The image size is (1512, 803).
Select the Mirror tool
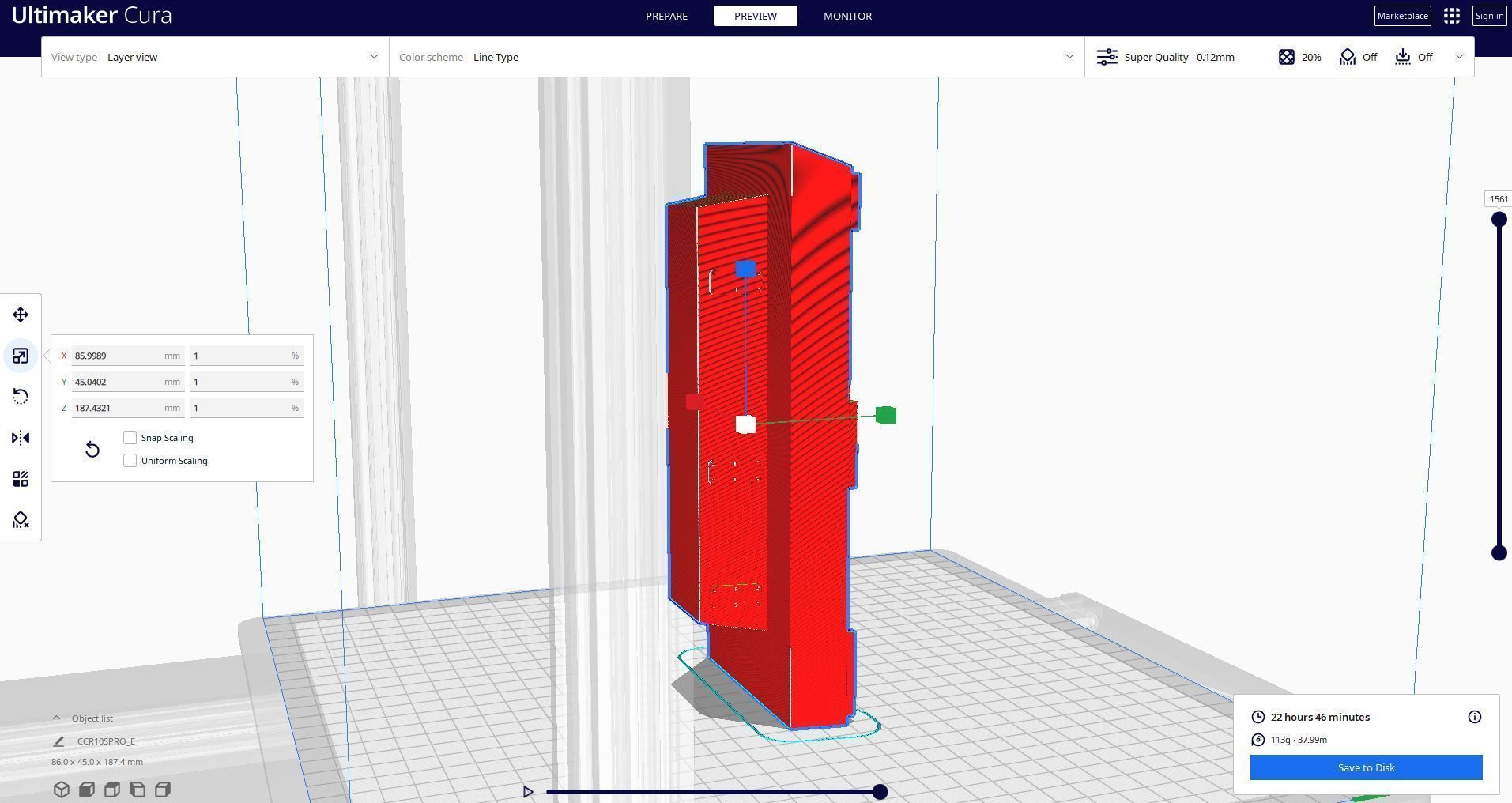point(21,438)
